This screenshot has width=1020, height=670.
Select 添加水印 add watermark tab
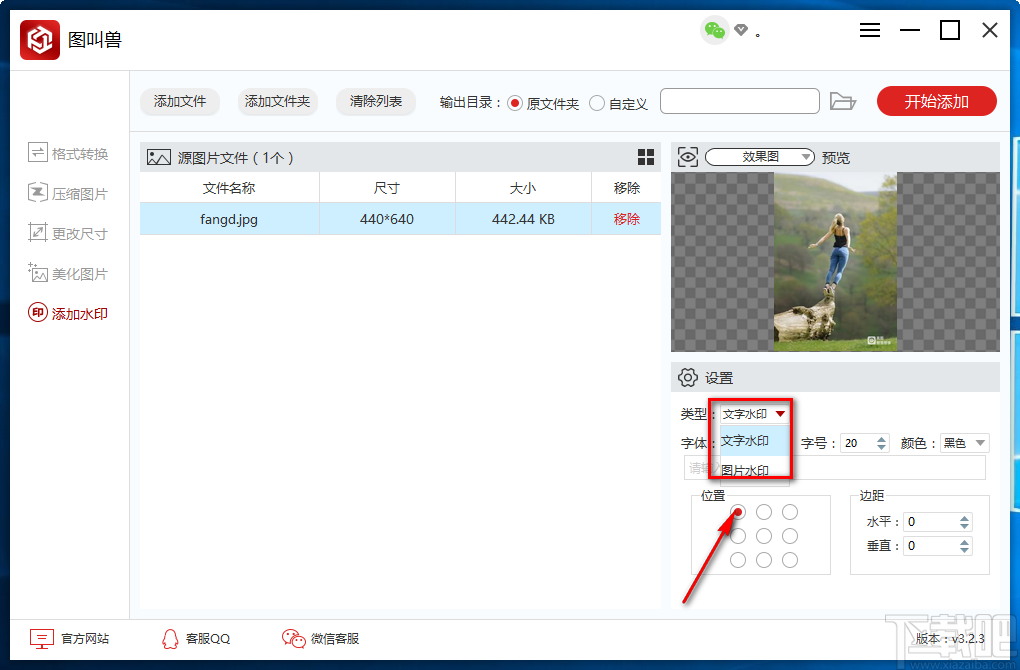tap(68, 314)
